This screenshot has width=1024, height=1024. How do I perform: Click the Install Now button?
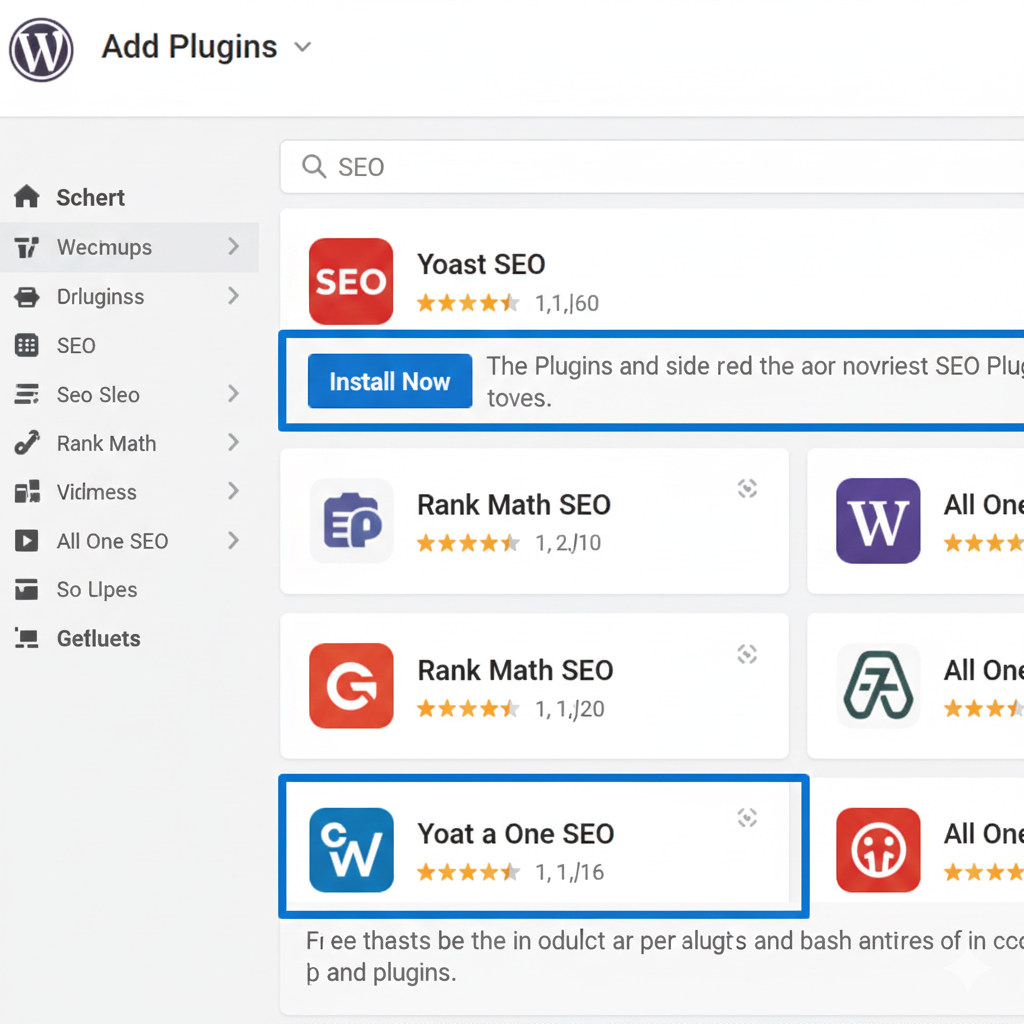(x=390, y=381)
